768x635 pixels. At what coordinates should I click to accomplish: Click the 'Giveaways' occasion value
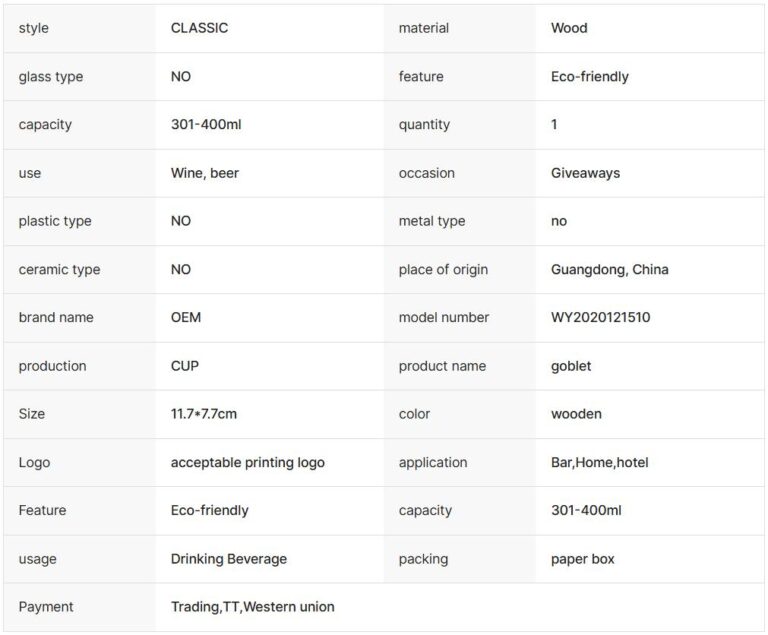point(585,173)
